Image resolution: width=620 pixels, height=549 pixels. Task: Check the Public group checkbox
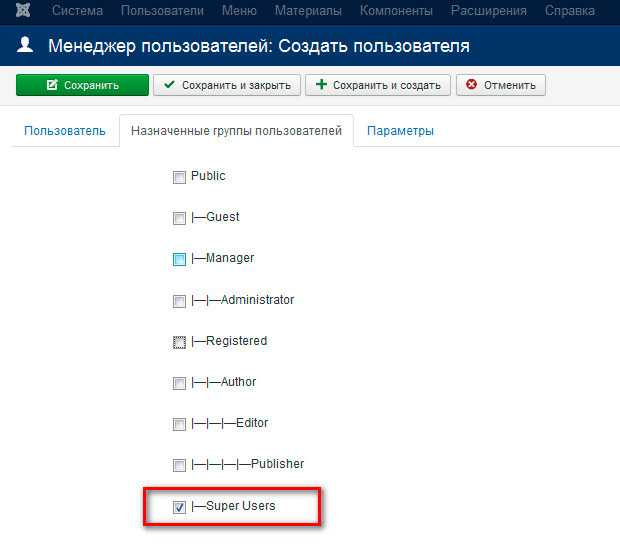coord(179,177)
